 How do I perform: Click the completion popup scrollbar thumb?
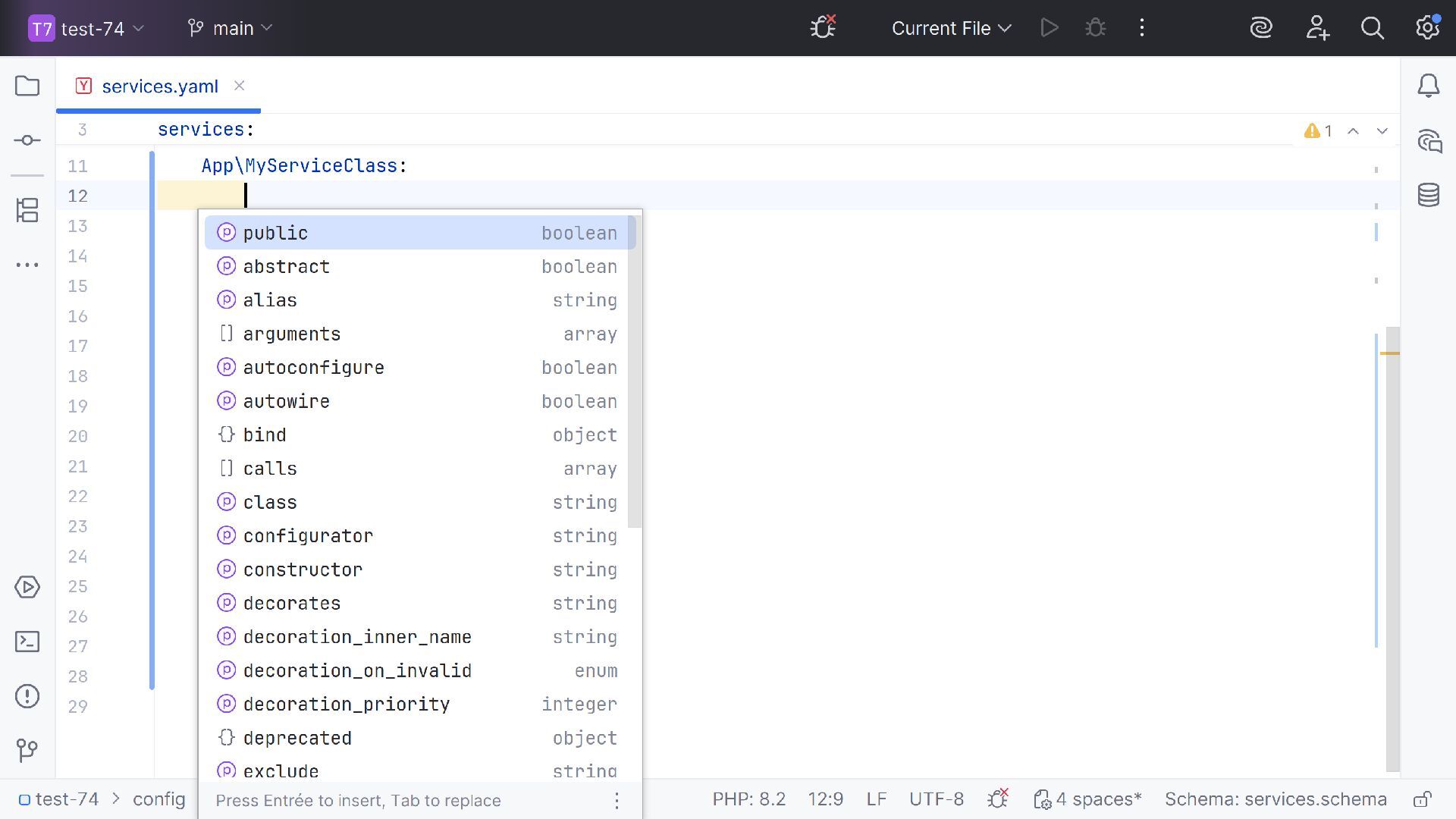coord(635,372)
